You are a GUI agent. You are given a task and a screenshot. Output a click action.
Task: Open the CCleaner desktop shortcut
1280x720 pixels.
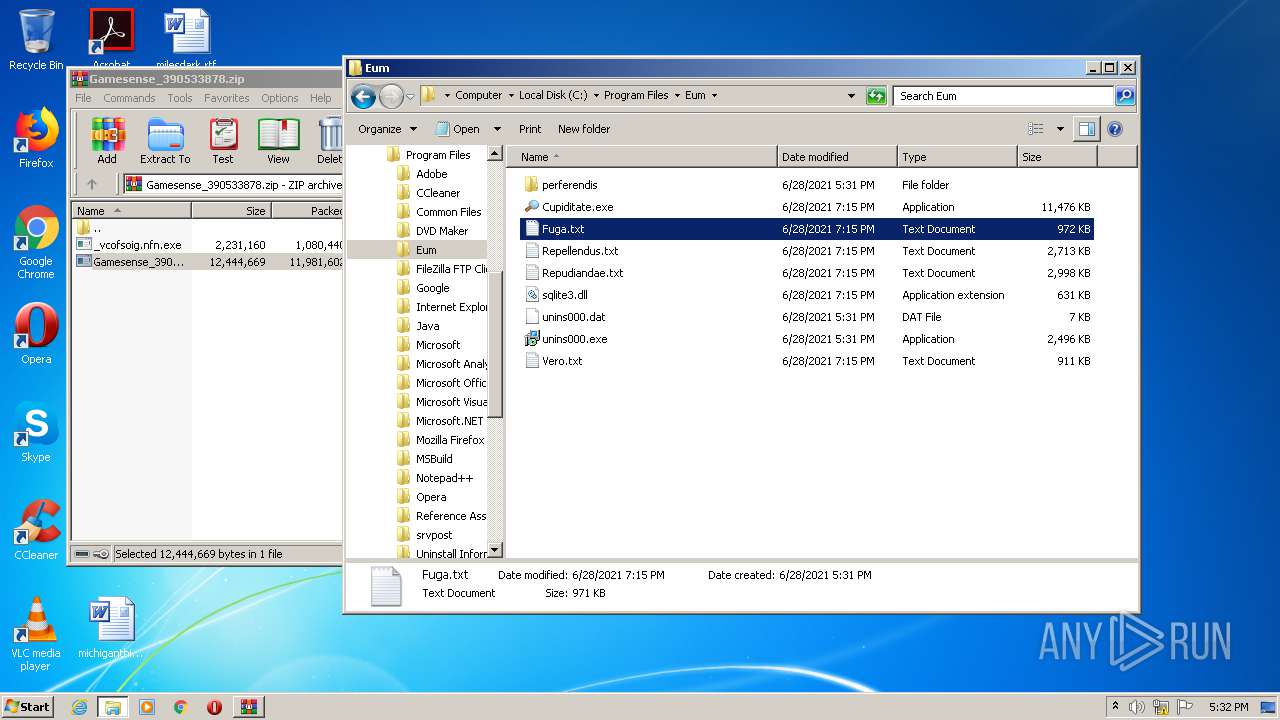36,530
